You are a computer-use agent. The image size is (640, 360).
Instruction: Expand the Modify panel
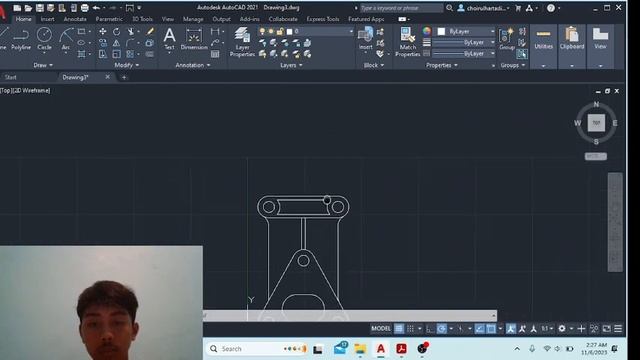click(127, 65)
